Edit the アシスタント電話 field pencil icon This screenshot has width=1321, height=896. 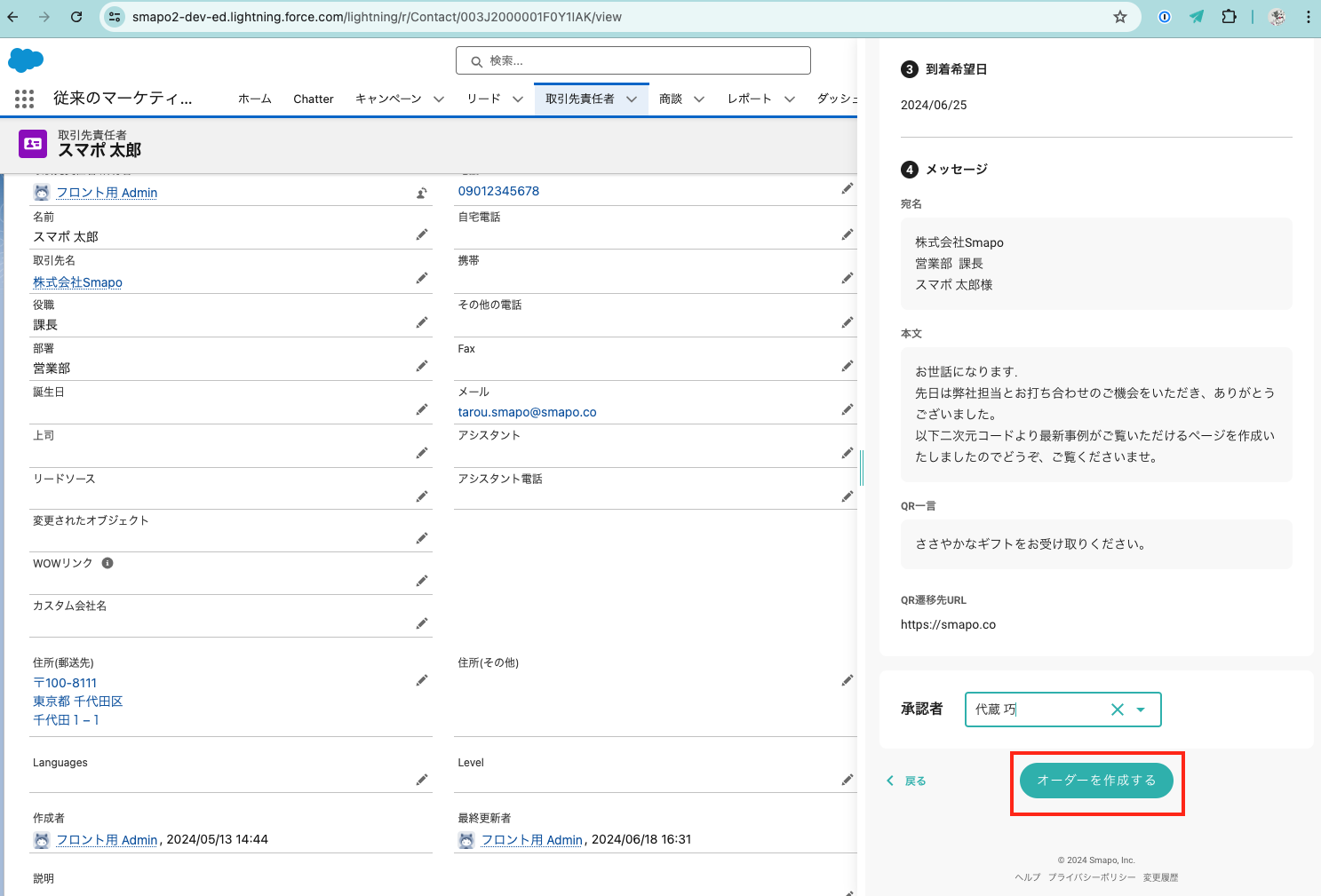pos(848,496)
